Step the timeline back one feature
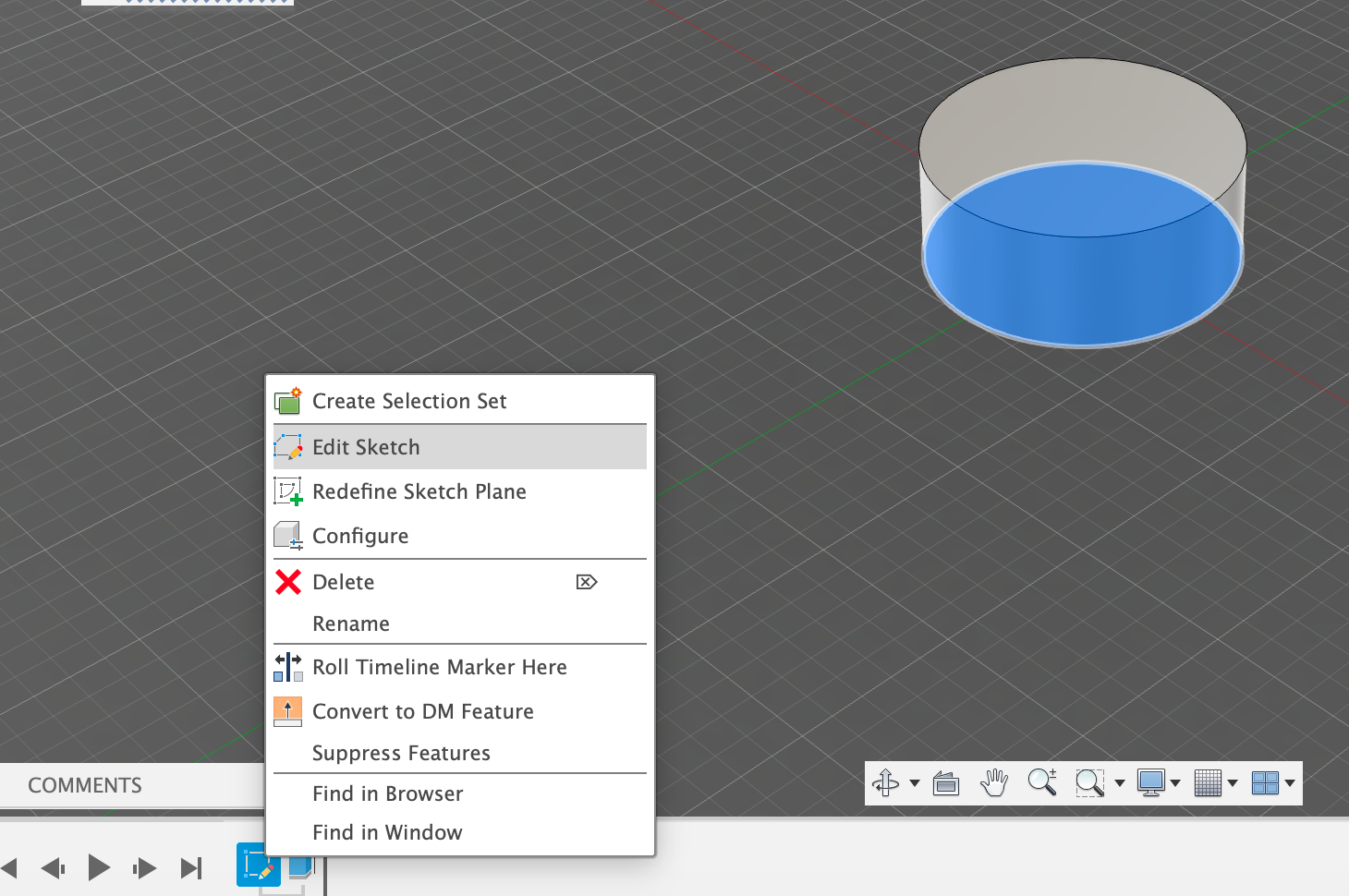The width and height of the screenshot is (1349, 896). tap(53, 867)
